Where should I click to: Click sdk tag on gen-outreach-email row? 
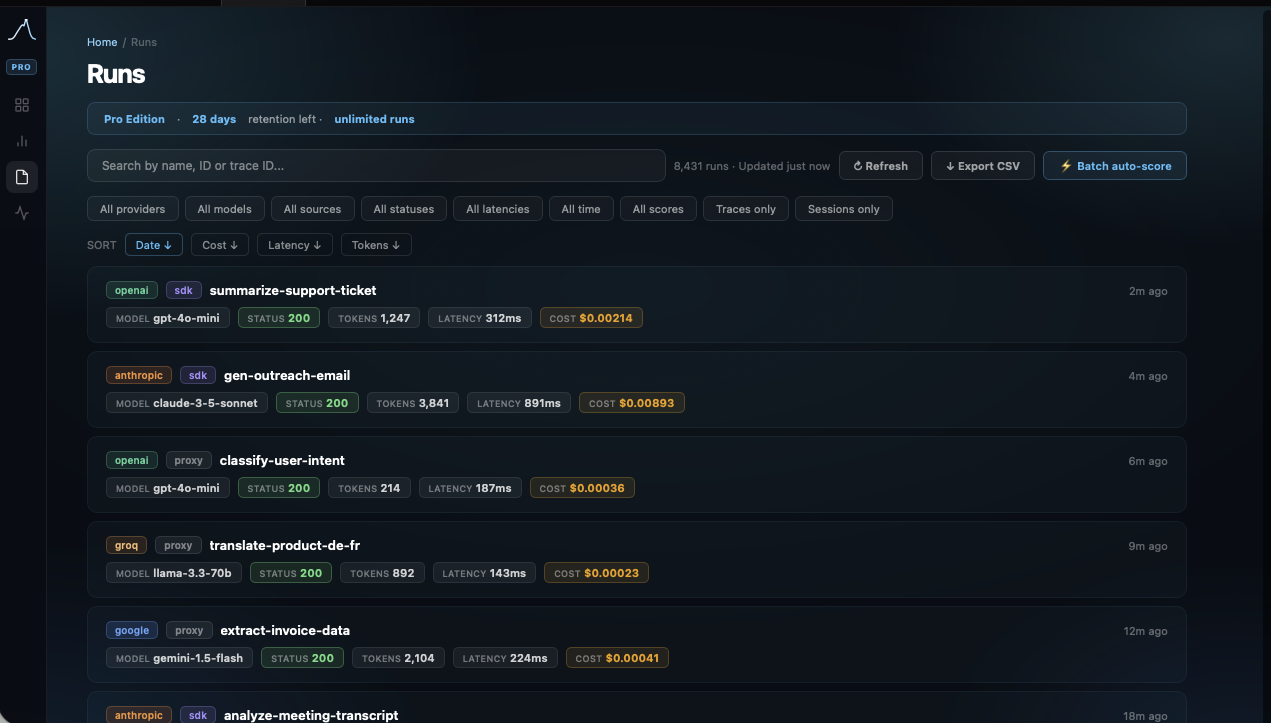[198, 375]
